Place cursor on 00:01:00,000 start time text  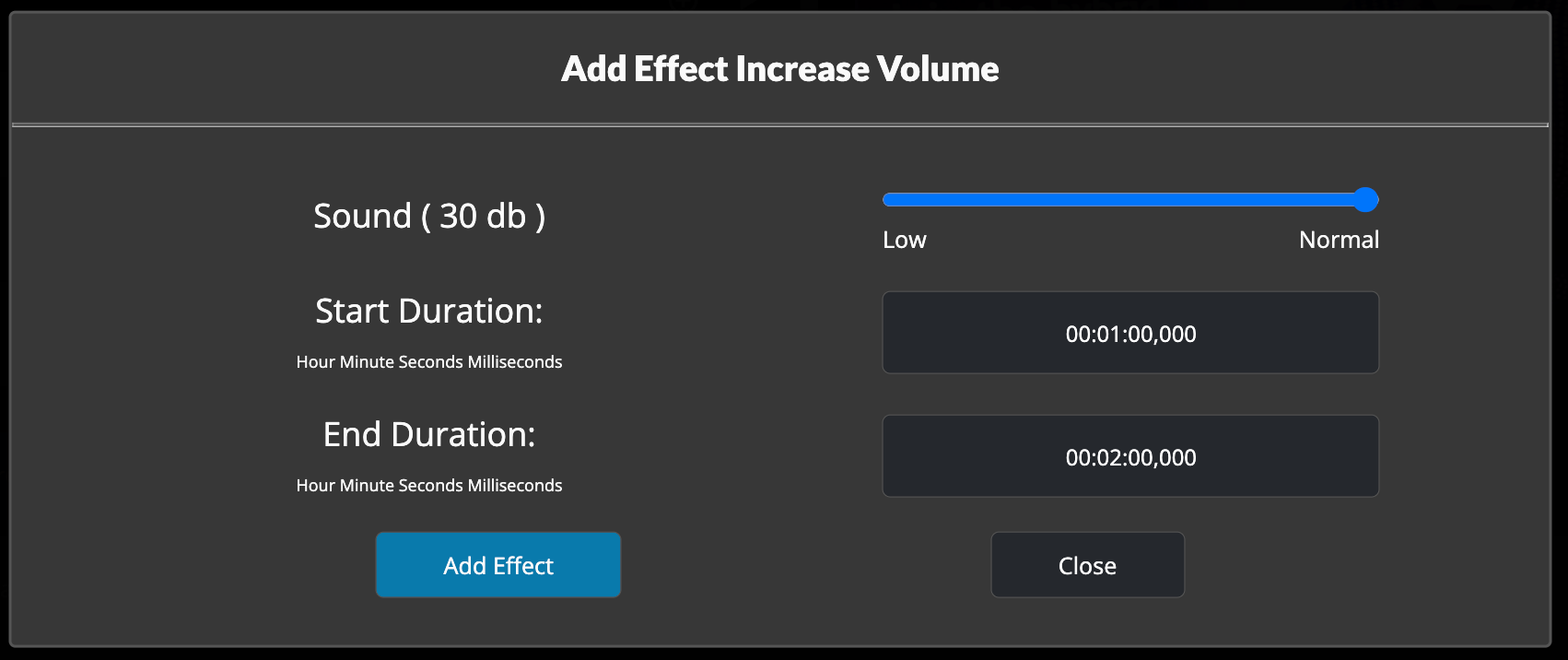click(1130, 334)
